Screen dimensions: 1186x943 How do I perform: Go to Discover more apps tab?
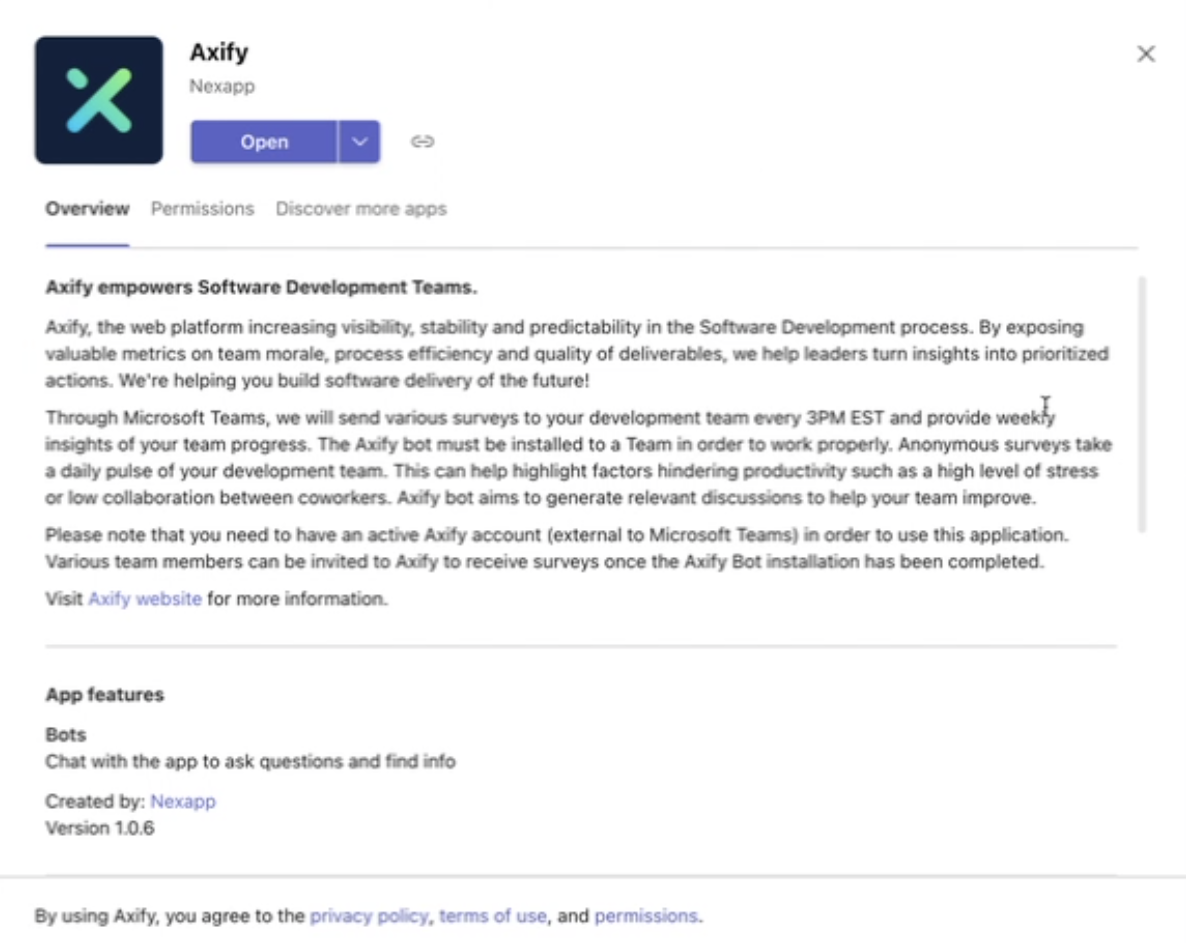pos(361,209)
